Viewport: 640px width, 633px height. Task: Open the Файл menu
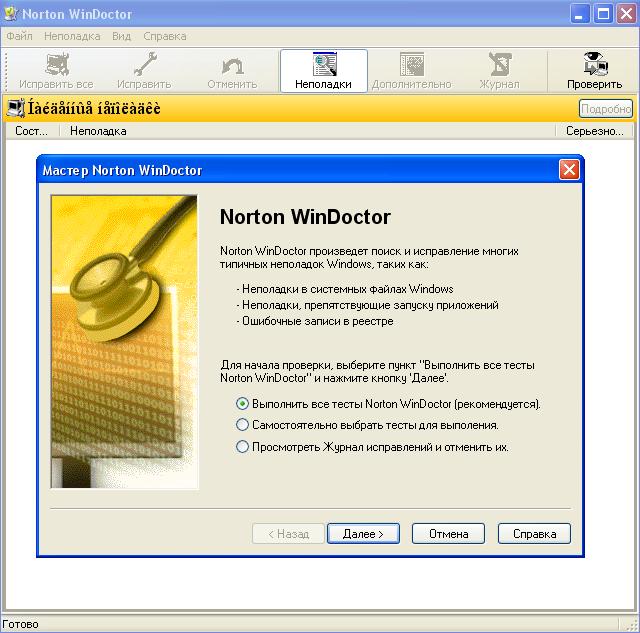pyautogui.click(x=19, y=36)
